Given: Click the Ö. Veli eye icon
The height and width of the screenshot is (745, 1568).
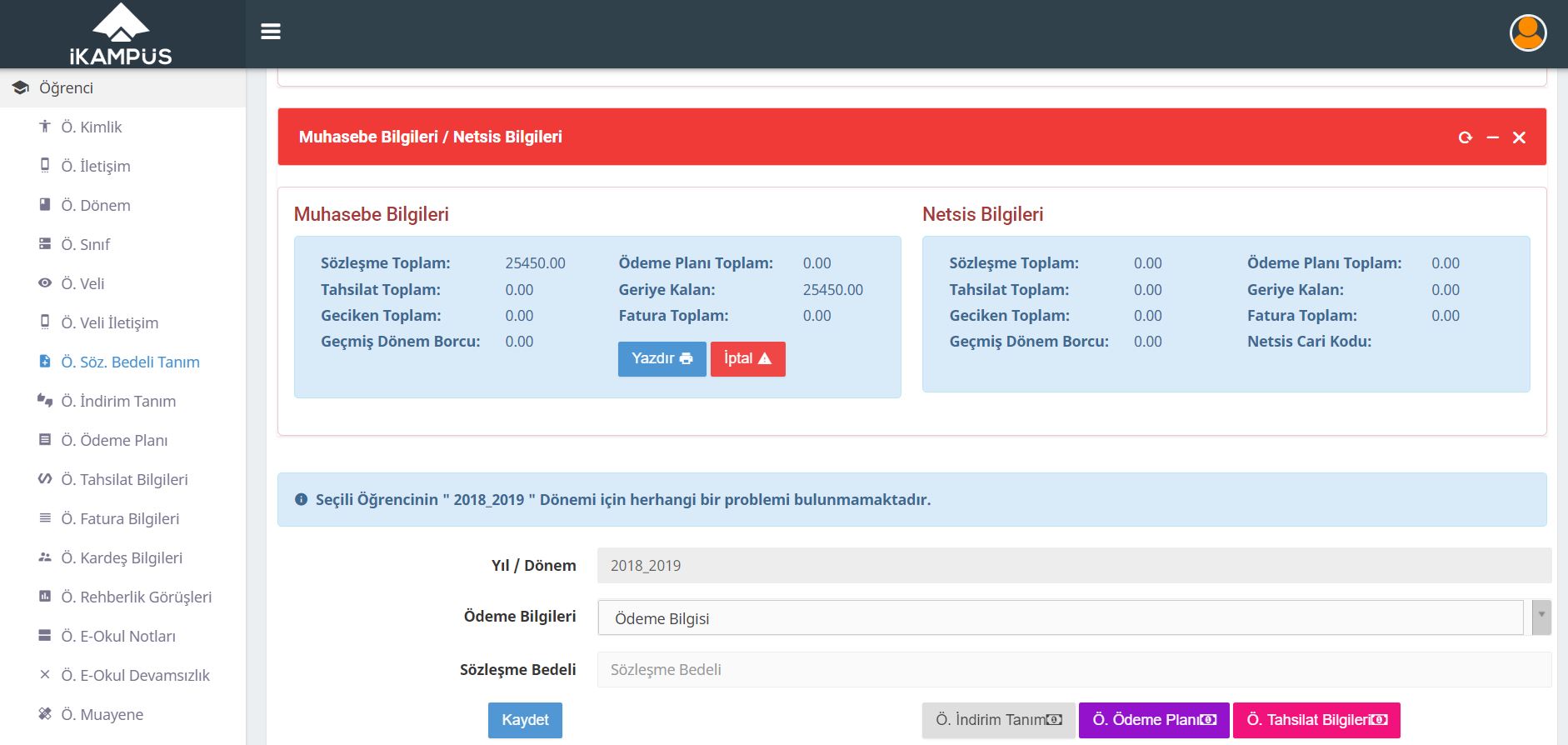Looking at the screenshot, I should pyautogui.click(x=45, y=282).
